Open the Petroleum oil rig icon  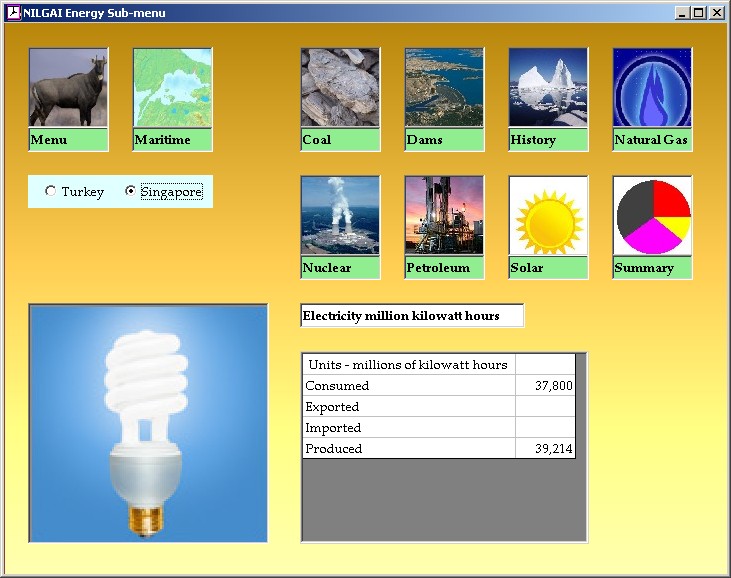(444, 216)
